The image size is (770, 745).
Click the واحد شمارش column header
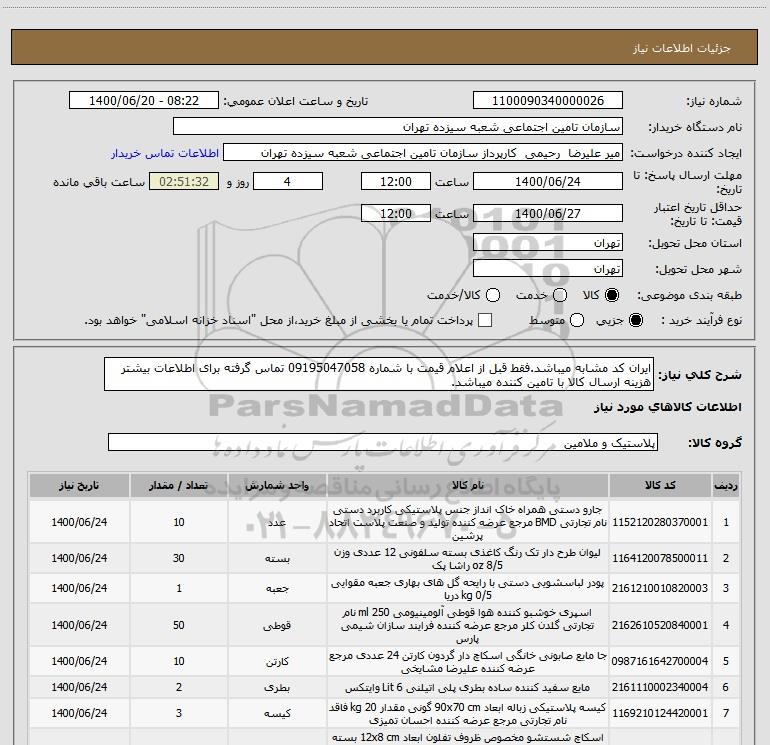pos(277,485)
